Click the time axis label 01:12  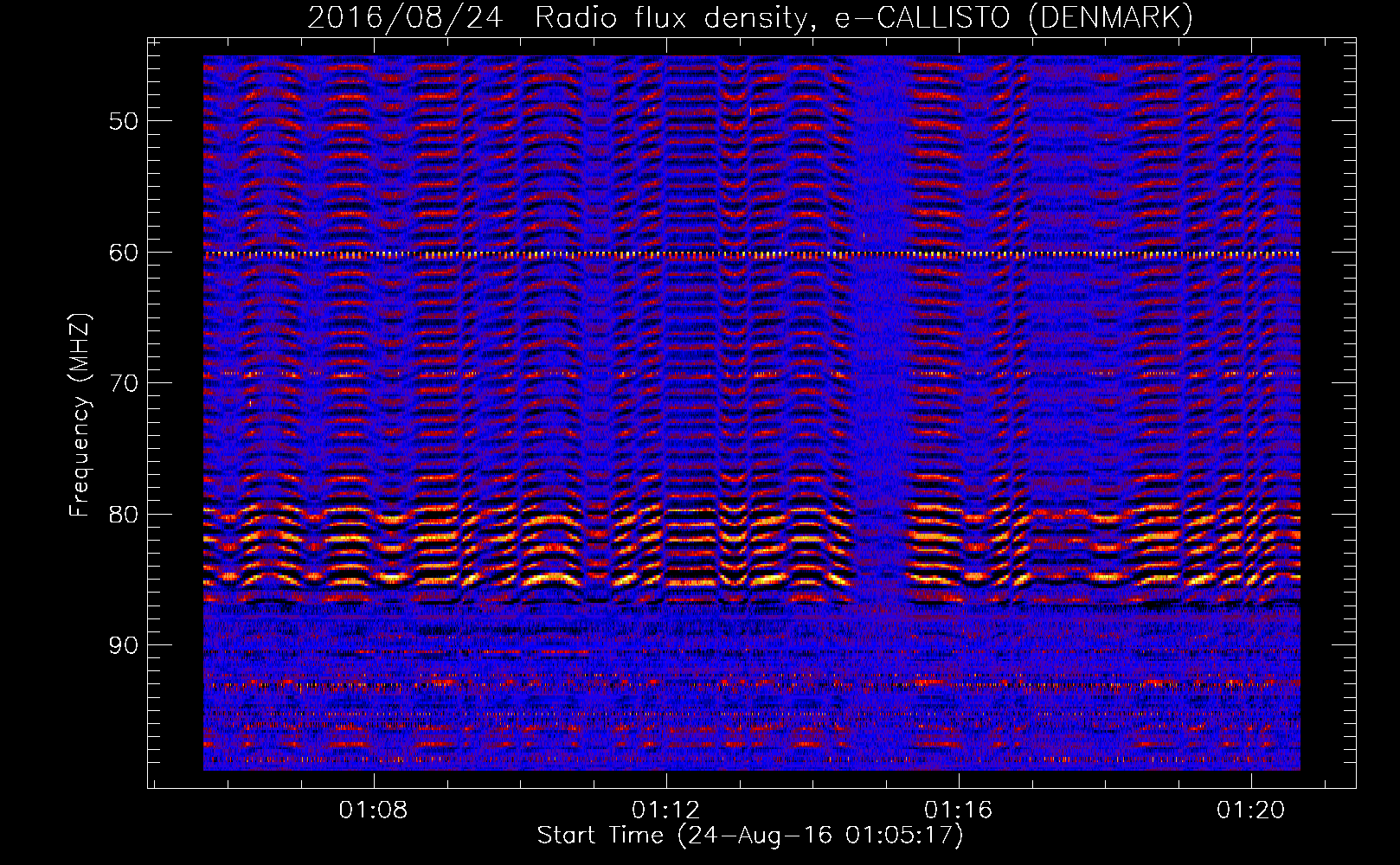(666, 811)
